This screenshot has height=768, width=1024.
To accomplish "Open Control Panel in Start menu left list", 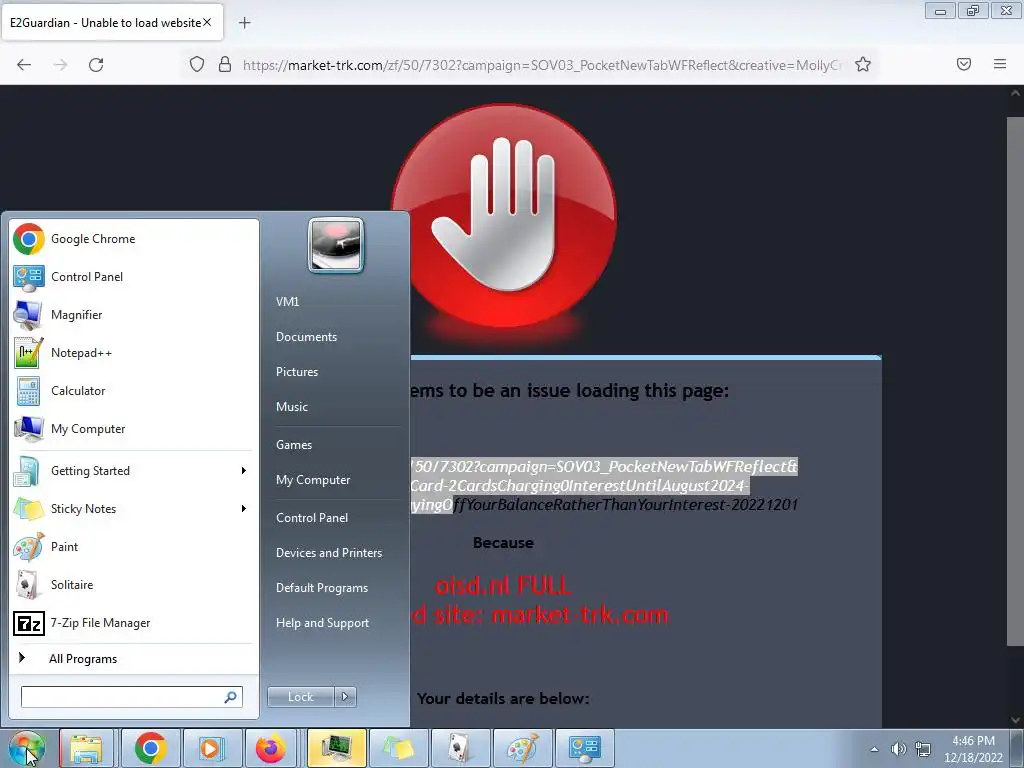I will (x=134, y=277).
